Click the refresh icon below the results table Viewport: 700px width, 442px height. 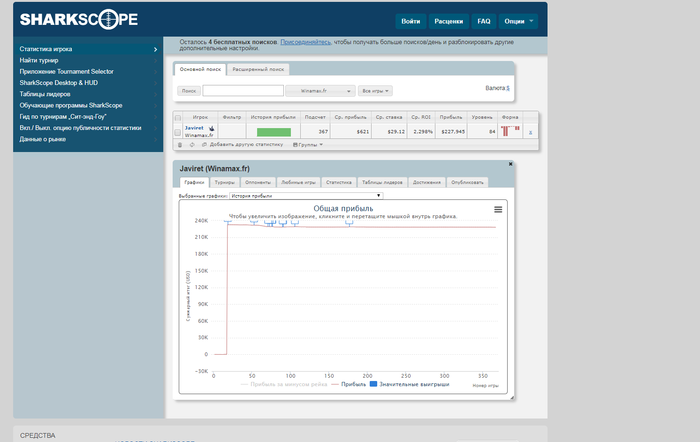[x=192, y=145]
